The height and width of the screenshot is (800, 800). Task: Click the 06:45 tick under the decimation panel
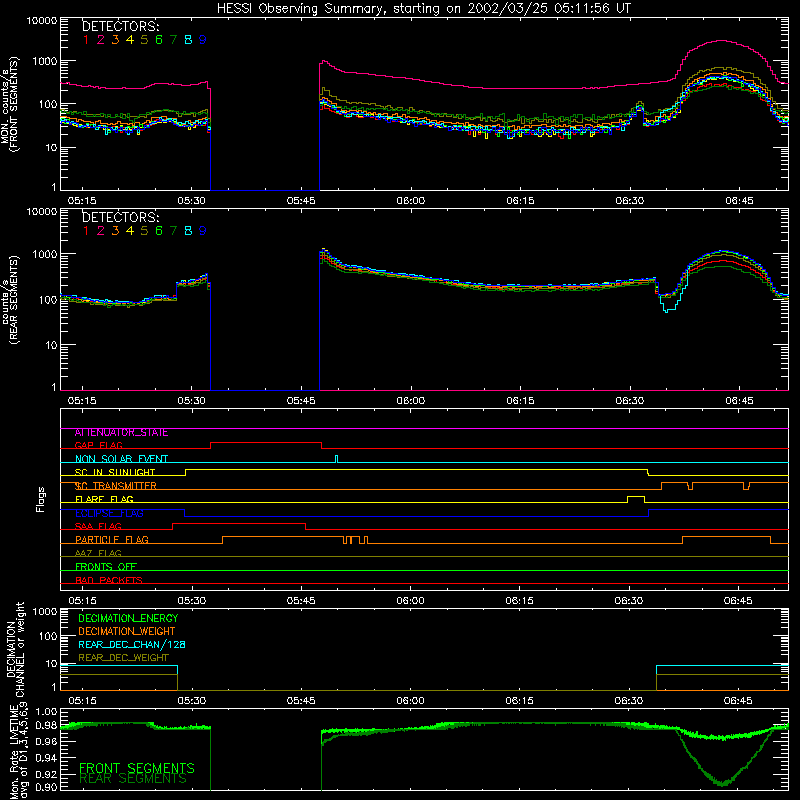(738, 701)
